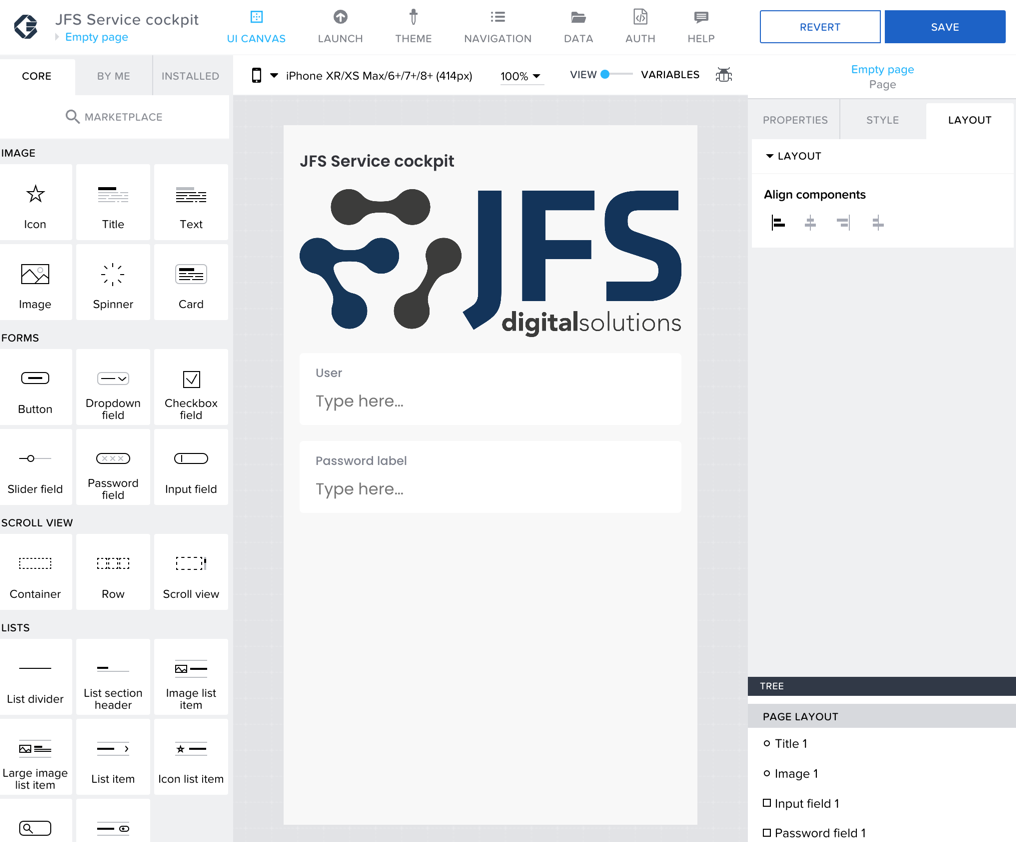
Task: Open the 100% zoom dropdown
Action: click(521, 76)
